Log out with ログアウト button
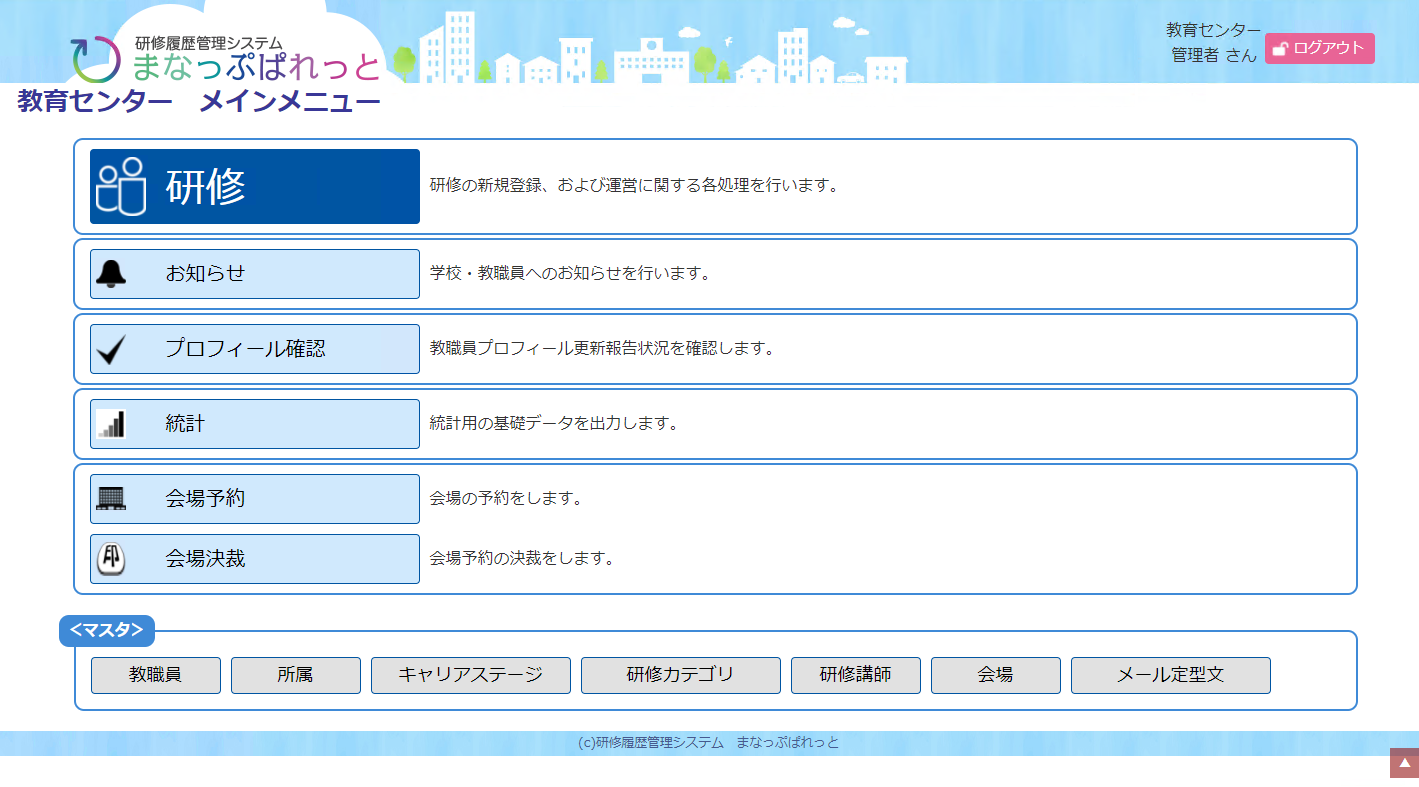This screenshot has height=787, width=1419. point(1320,48)
